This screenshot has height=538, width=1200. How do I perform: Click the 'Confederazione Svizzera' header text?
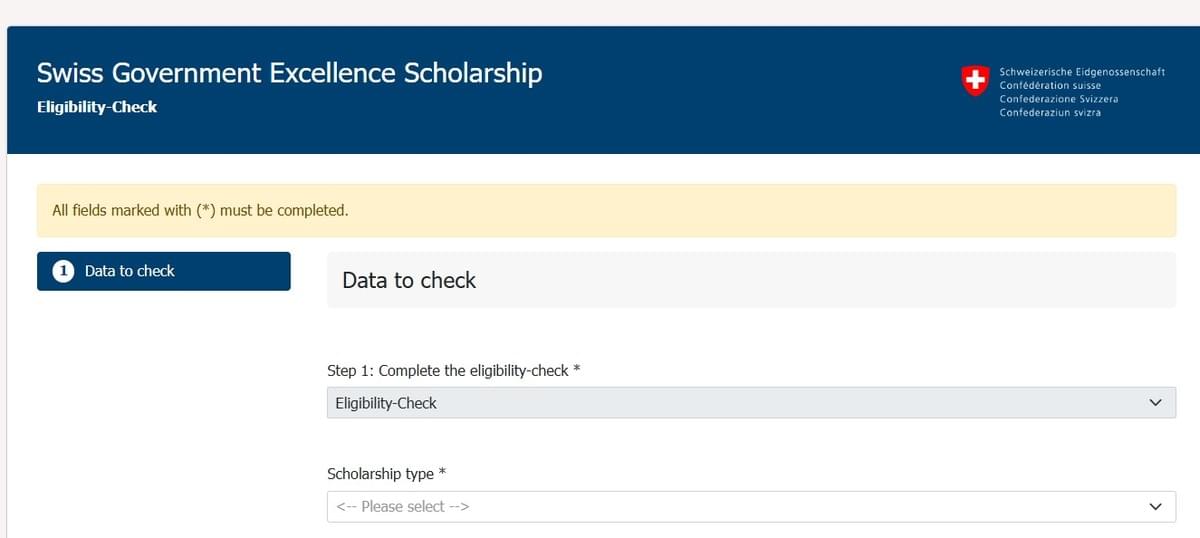pos(1059,99)
